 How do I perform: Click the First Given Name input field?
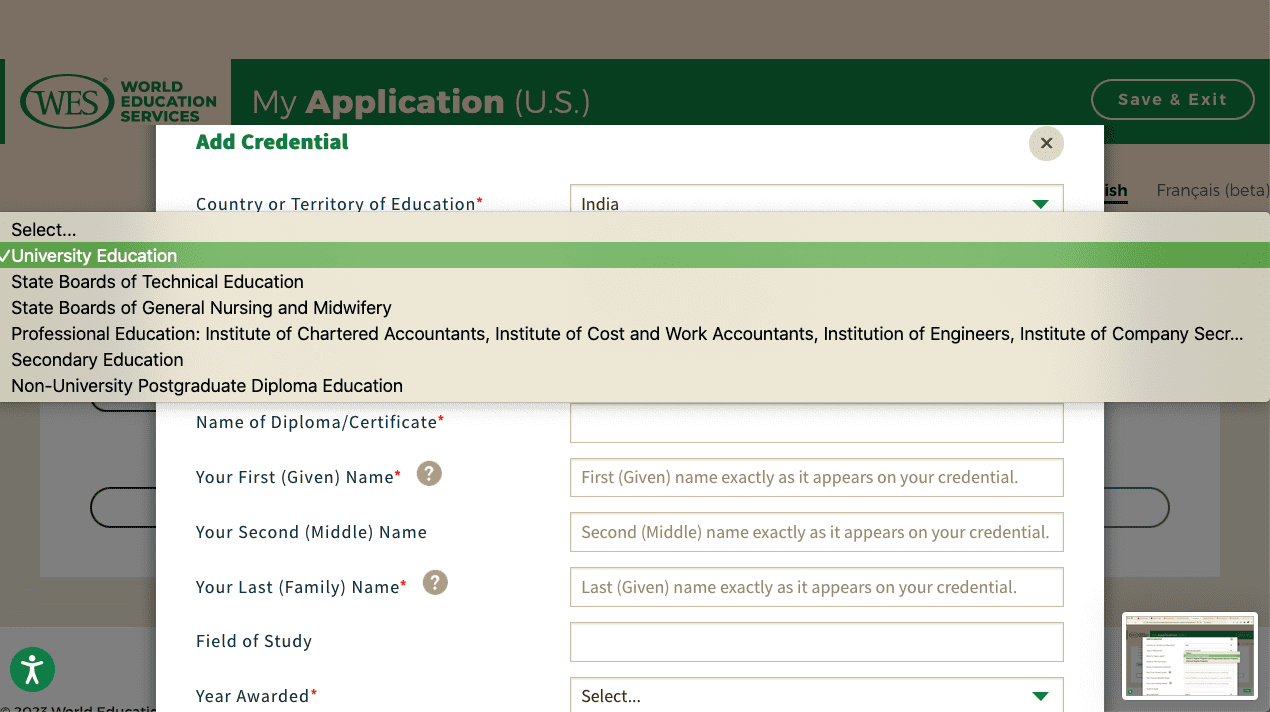(816, 477)
